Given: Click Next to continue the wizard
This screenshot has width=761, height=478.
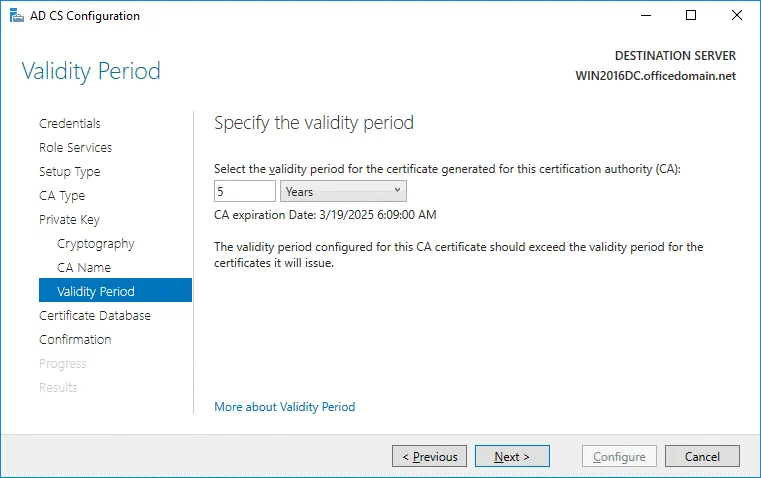Looking at the screenshot, I should [x=511, y=456].
